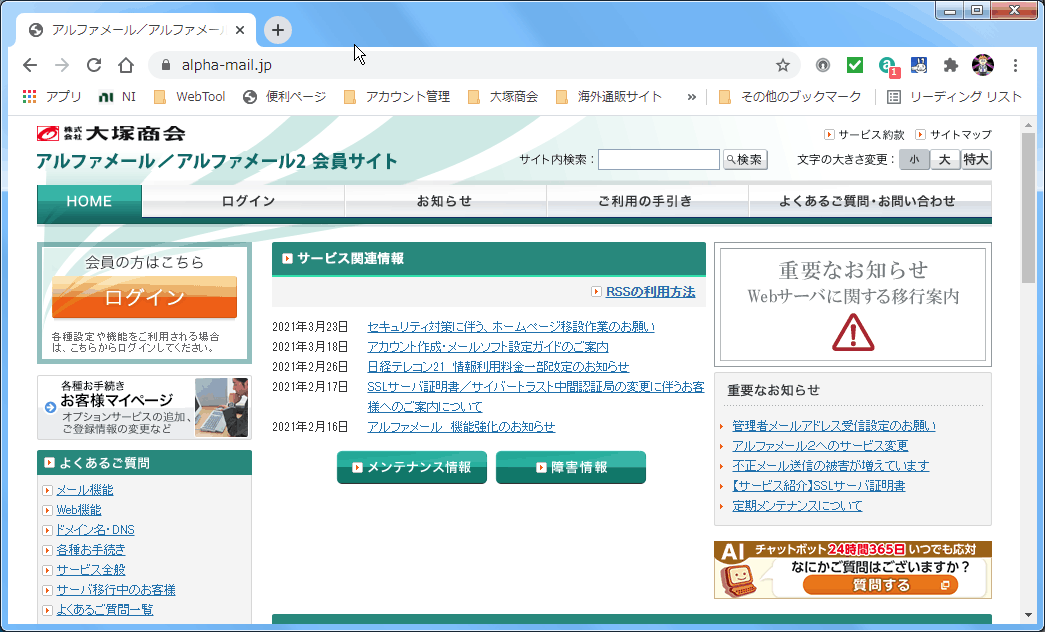Open the 不正メール送信の被害が増えています link
Image resolution: width=1045 pixels, height=632 pixels.
830,466
